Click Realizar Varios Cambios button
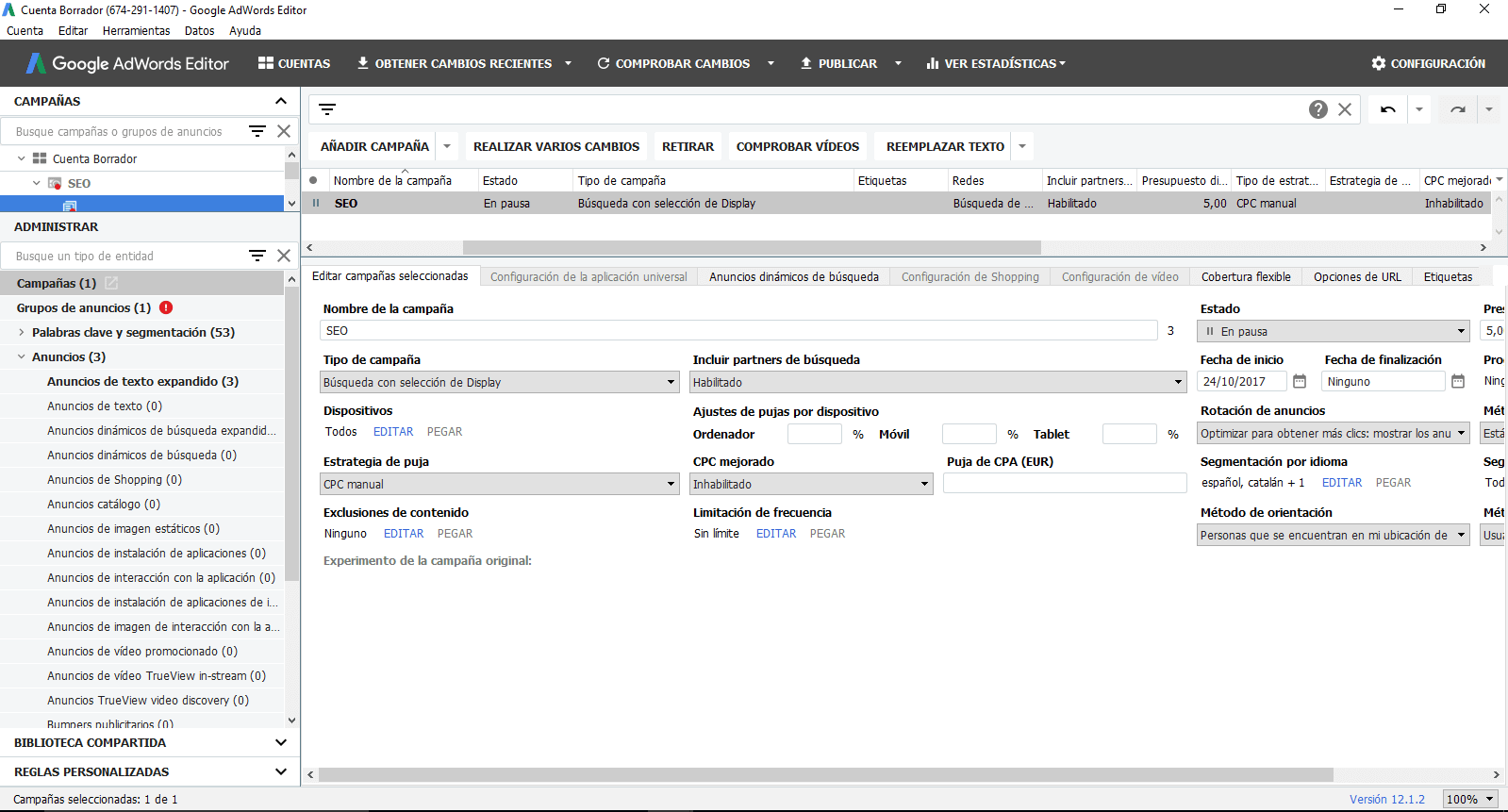The height and width of the screenshot is (812, 1508). click(556, 146)
